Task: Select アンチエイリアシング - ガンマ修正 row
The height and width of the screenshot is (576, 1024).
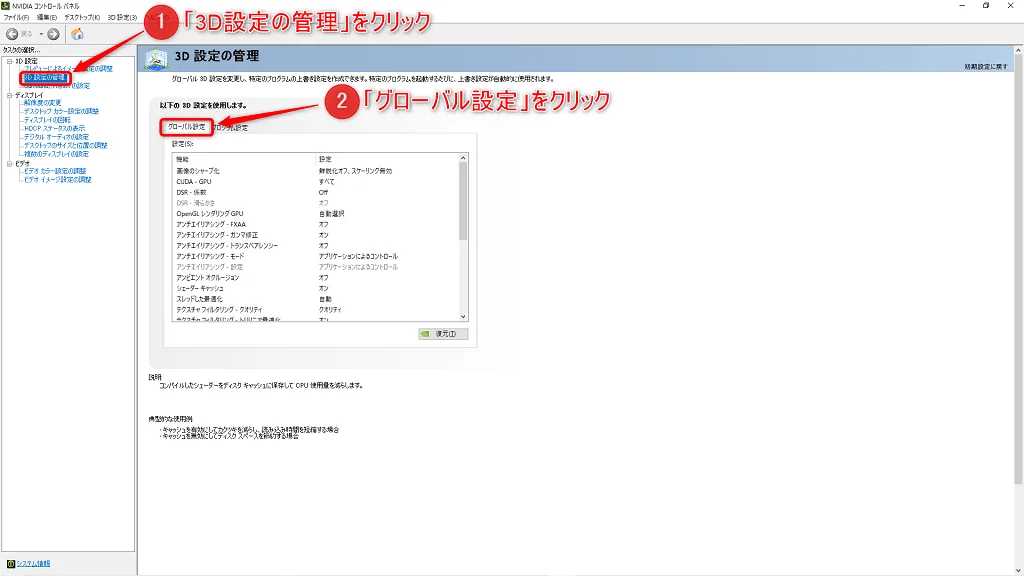Action: (316, 235)
